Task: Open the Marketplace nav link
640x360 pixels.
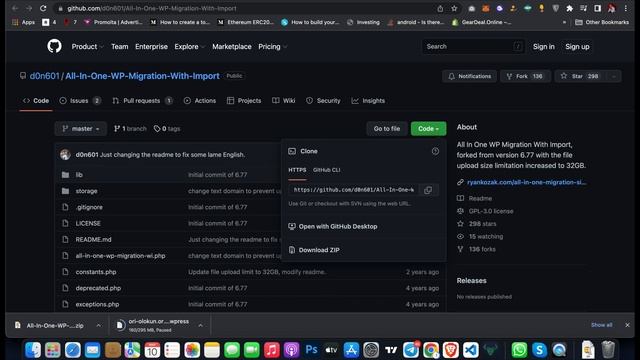Action: (232, 47)
